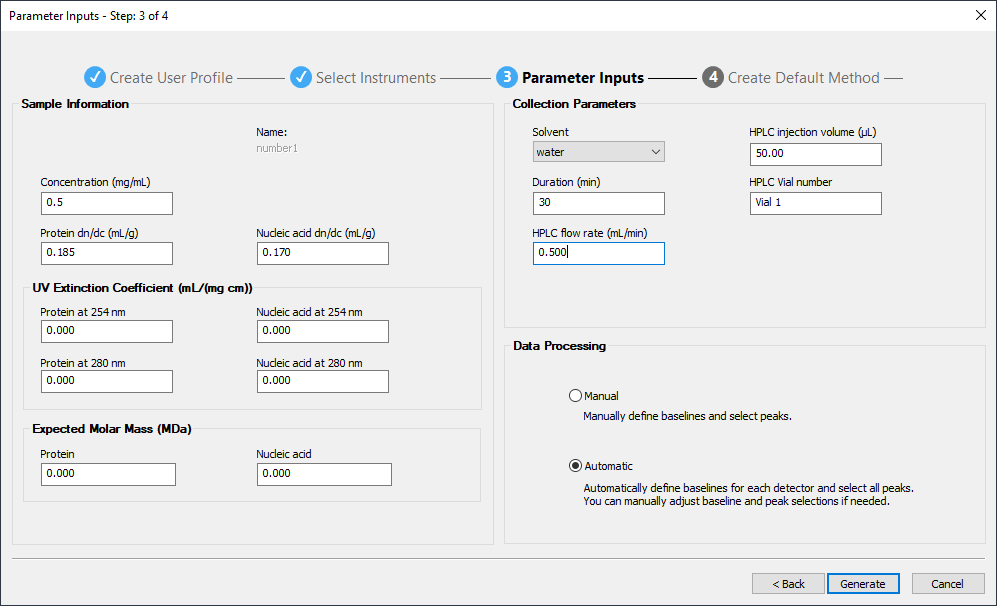
Task: Click the Back button
Action: [787, 584]
